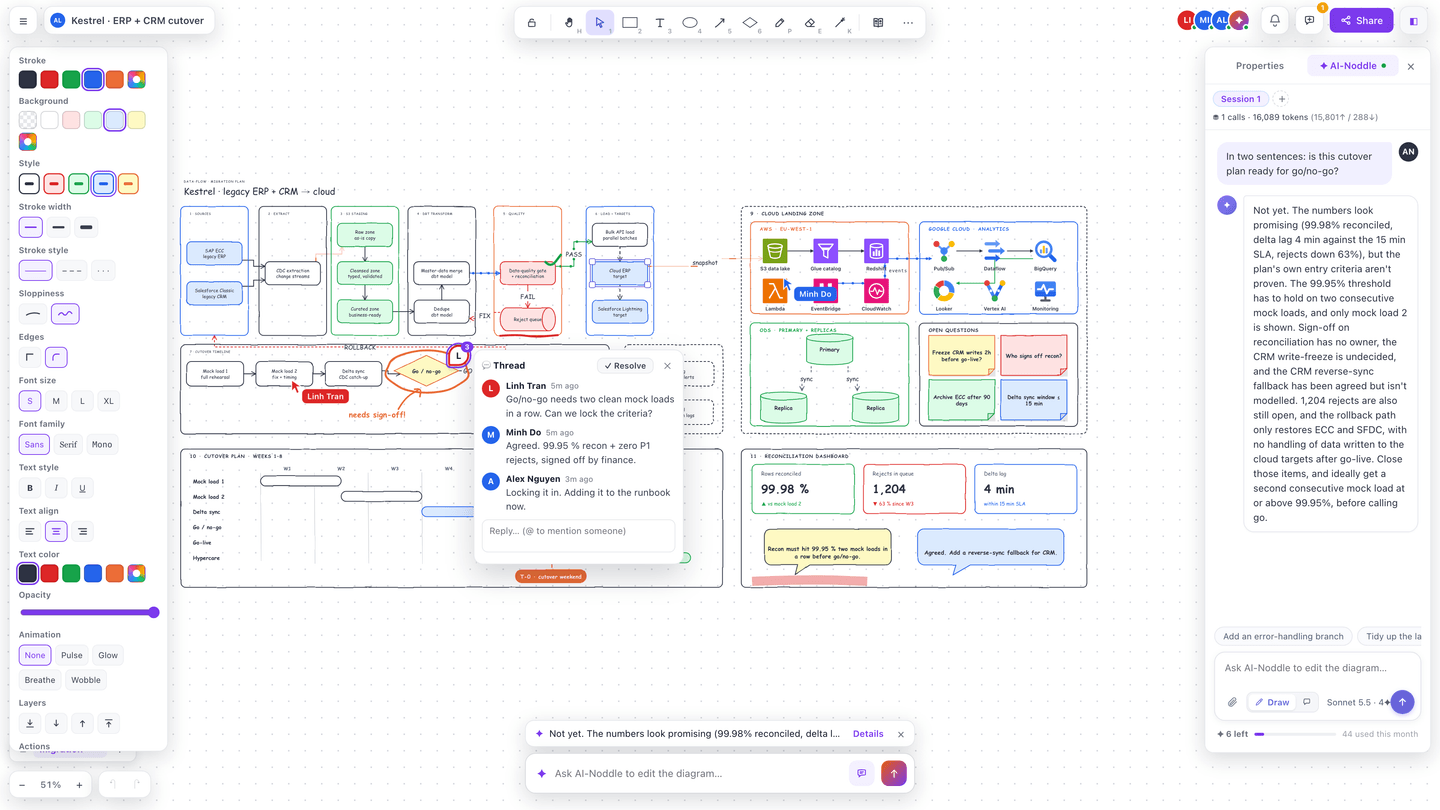Image resolution: width=1440 pixels, height=810 pixels.
Task: Choose the dashed stroke style
Action: (x=72, y=271)
